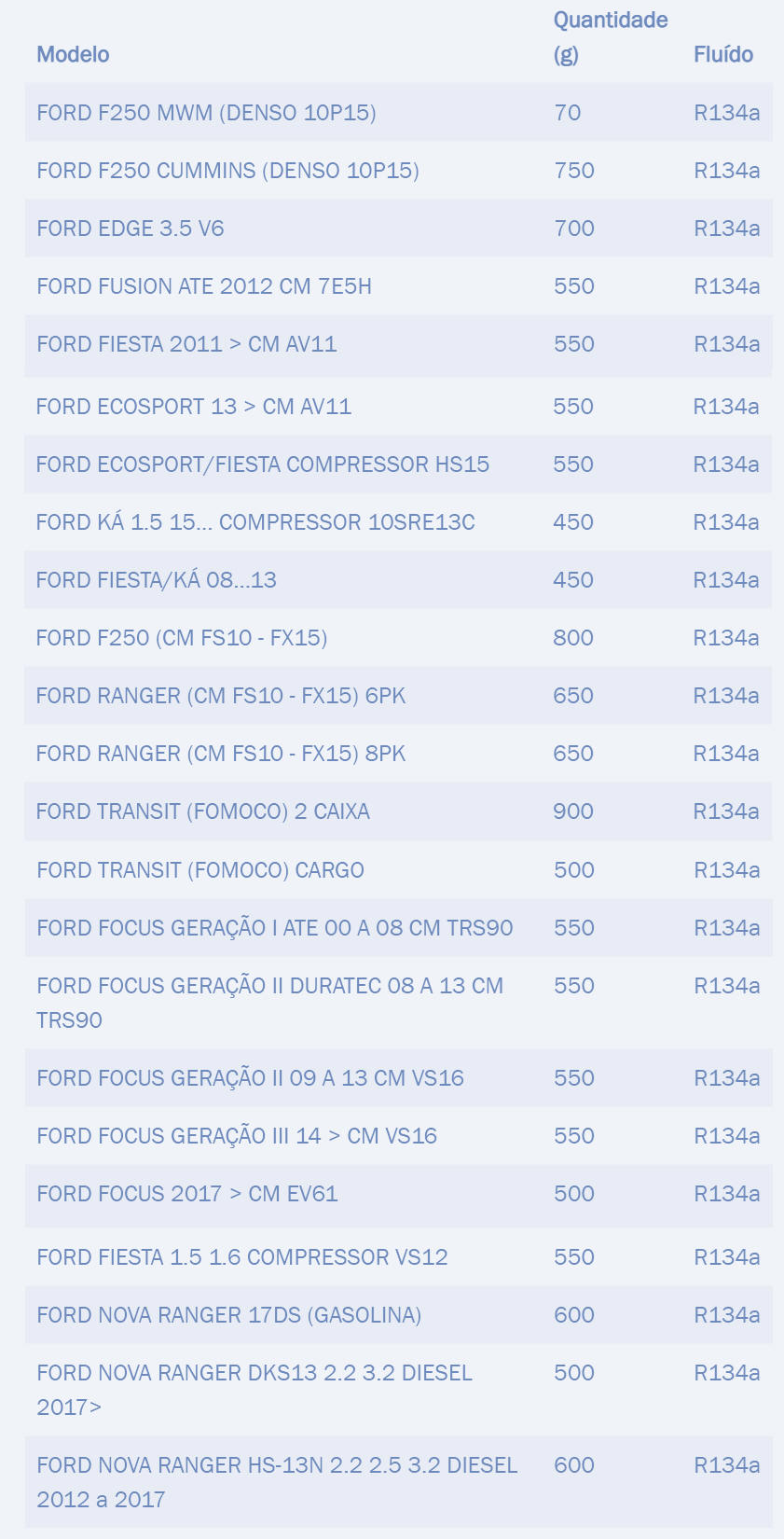
Task: Click the Quantidade (g) column header
Action: click(x=610, y=37)
